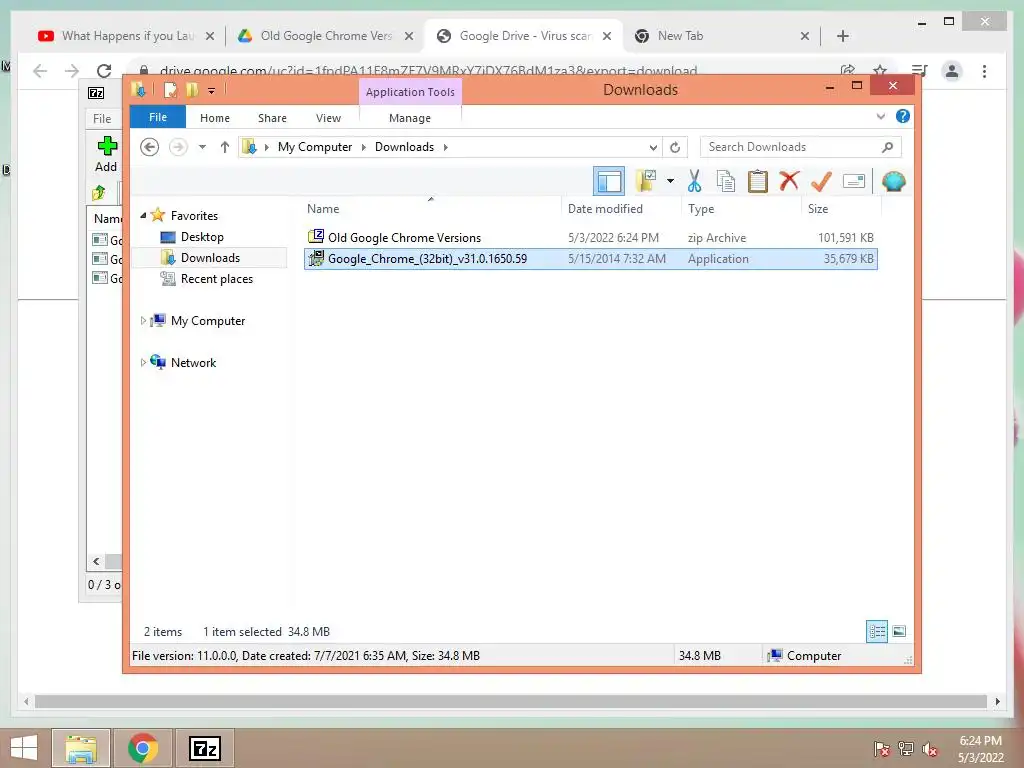
Task: Click Downloads in breadcrumb path
Action: [x=404, y=147]
